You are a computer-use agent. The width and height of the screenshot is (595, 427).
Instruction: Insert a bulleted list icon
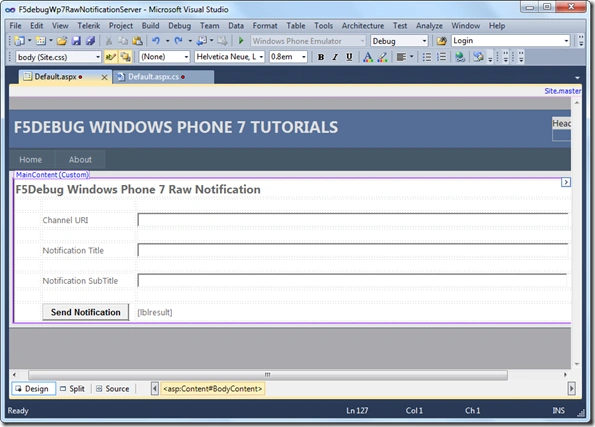427,57
